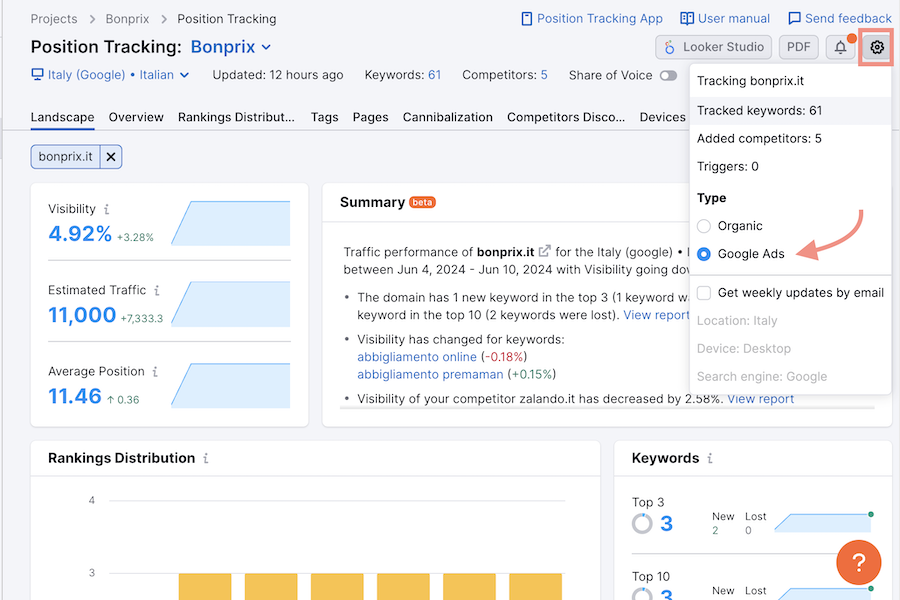Click the external link icon beside bonprix.it
The width and height of the screenshot is (900, 600).
[545, 252]
